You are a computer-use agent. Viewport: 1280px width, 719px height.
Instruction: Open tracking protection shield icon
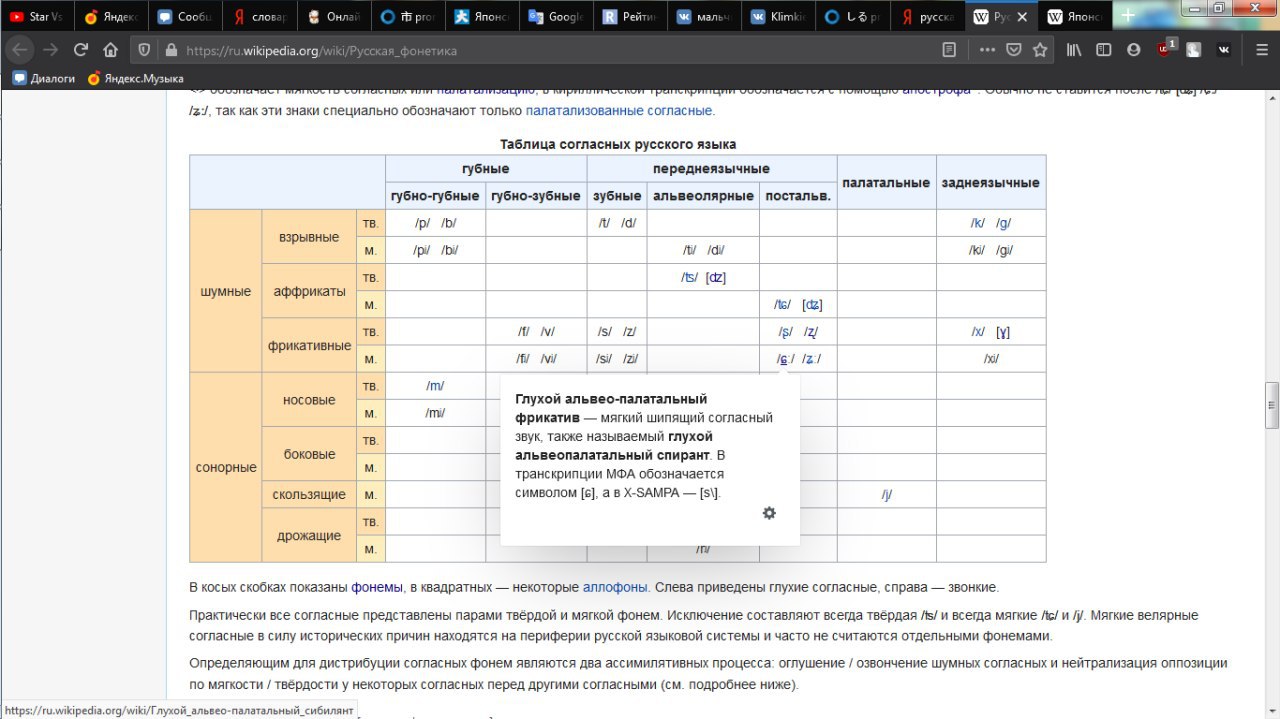pyautogui.click(x=144, y=50)
